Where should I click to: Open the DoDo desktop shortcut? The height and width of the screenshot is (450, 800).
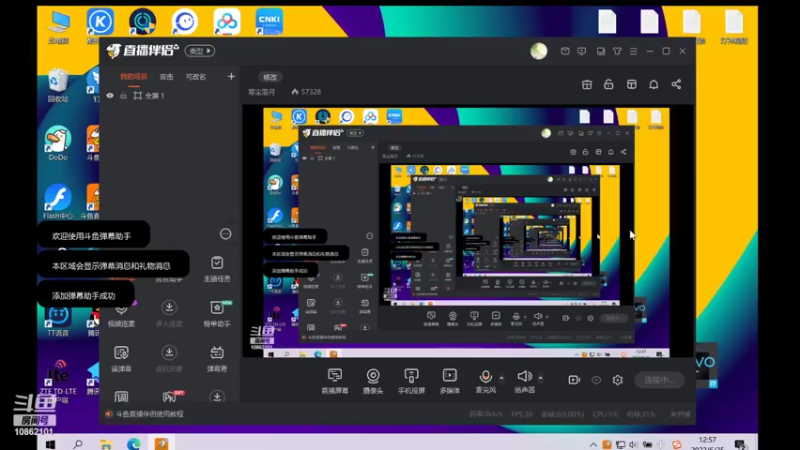(x=58, y=143)
